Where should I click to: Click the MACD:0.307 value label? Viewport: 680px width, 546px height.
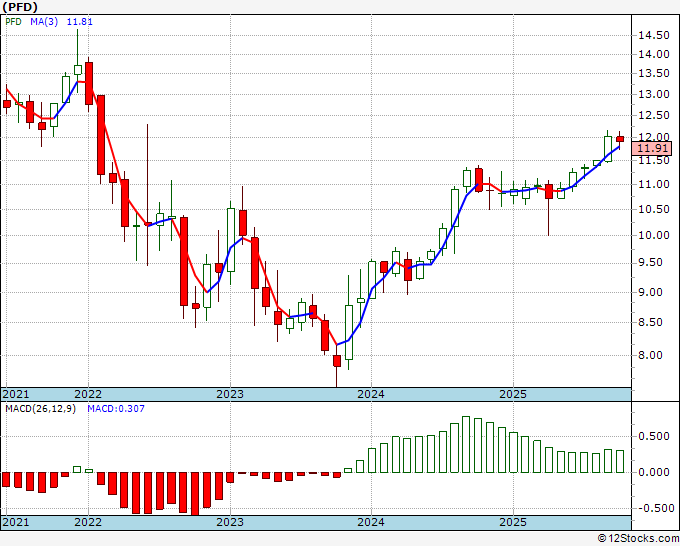point(116,409)
